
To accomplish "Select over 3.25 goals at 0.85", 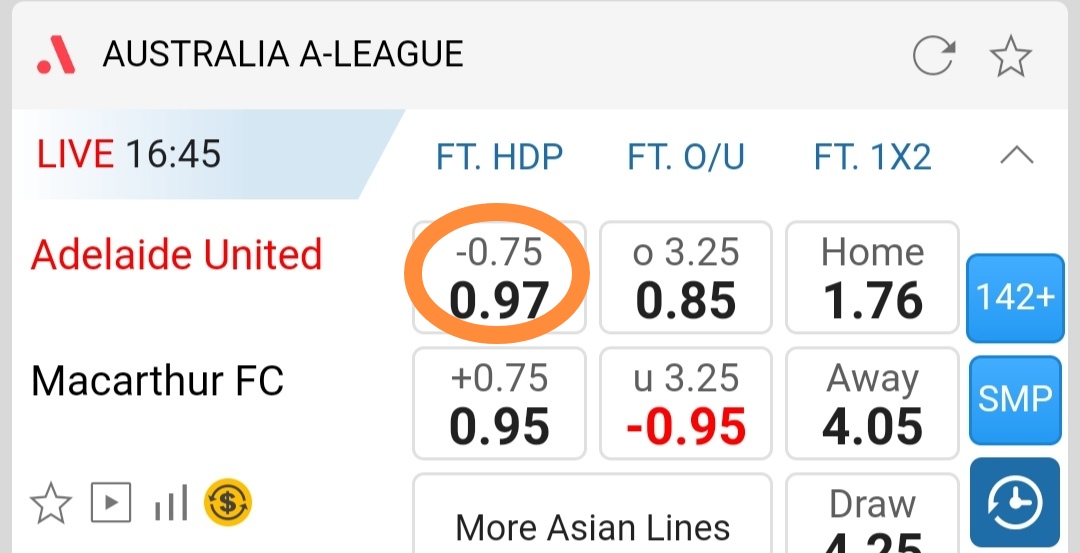I will coord(685,277).
